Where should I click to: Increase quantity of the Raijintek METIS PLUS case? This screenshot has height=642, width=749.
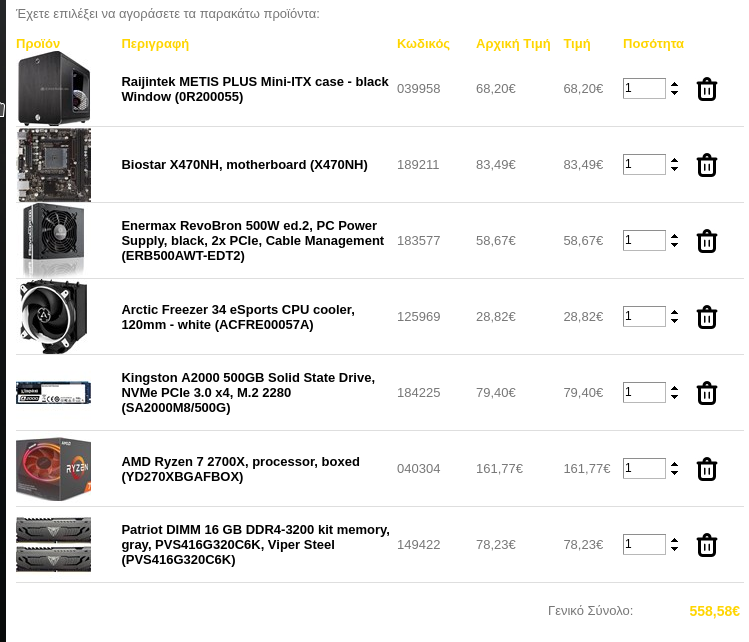[674, 85]
